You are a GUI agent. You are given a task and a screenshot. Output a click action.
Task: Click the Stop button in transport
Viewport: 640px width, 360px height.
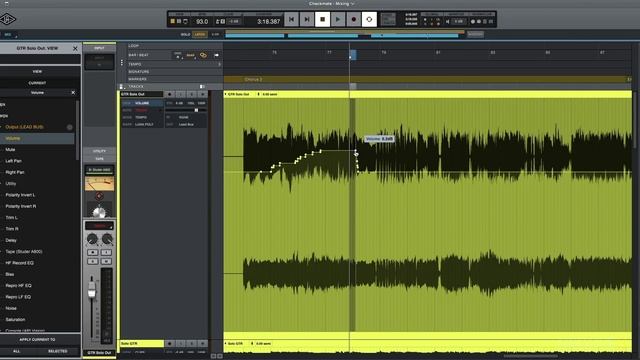(x=322, y=19)
